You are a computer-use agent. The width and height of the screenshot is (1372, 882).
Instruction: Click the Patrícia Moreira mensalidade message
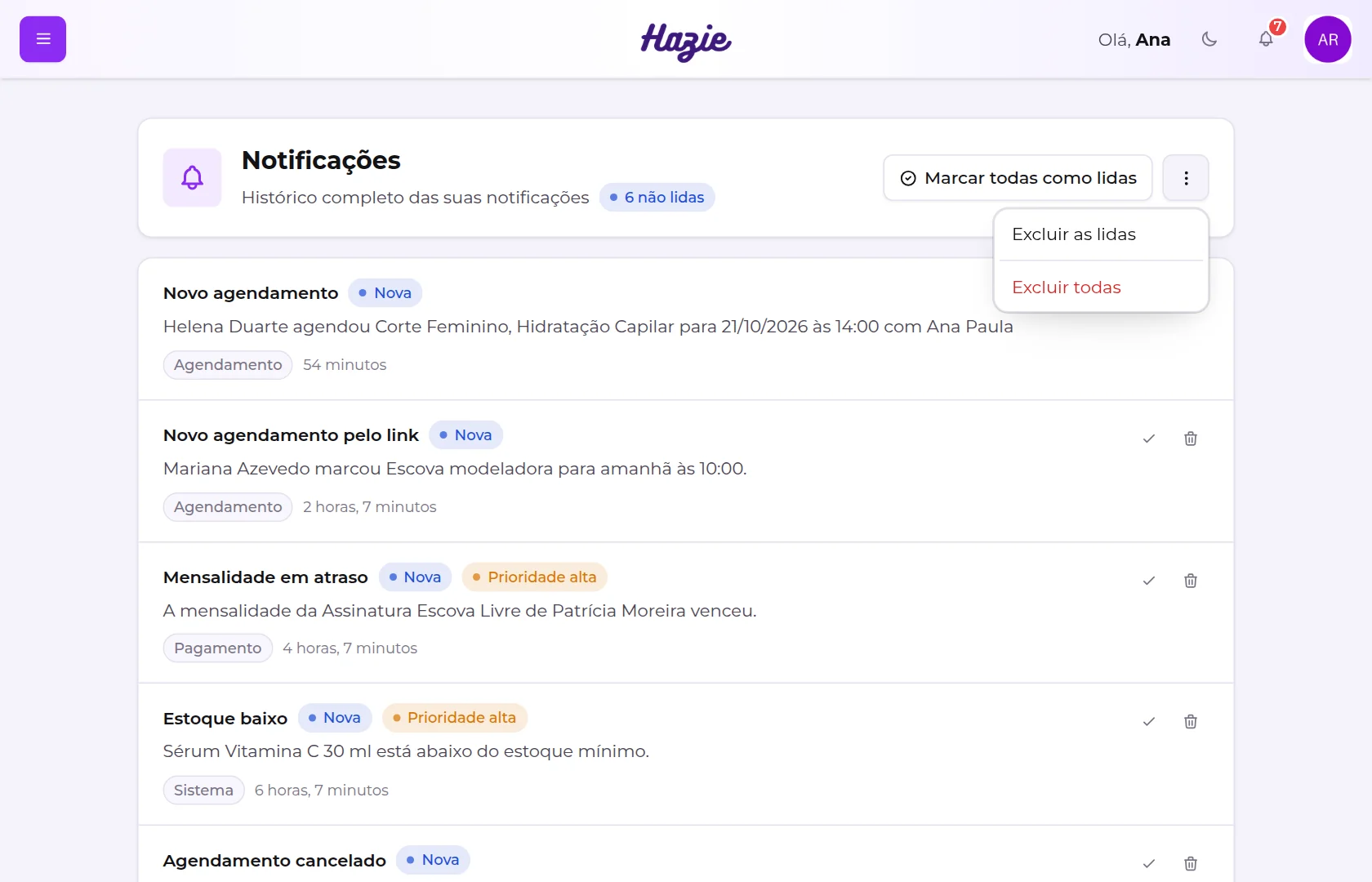[460, 611]
